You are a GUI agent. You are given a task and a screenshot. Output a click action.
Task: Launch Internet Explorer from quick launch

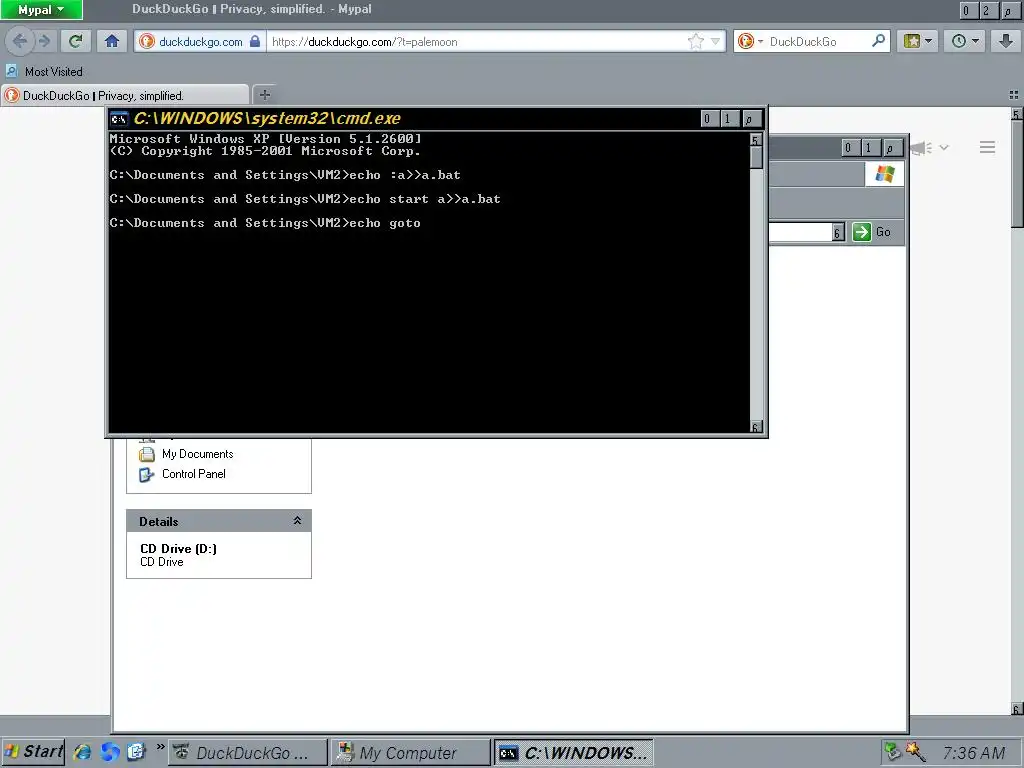(82, 752)
